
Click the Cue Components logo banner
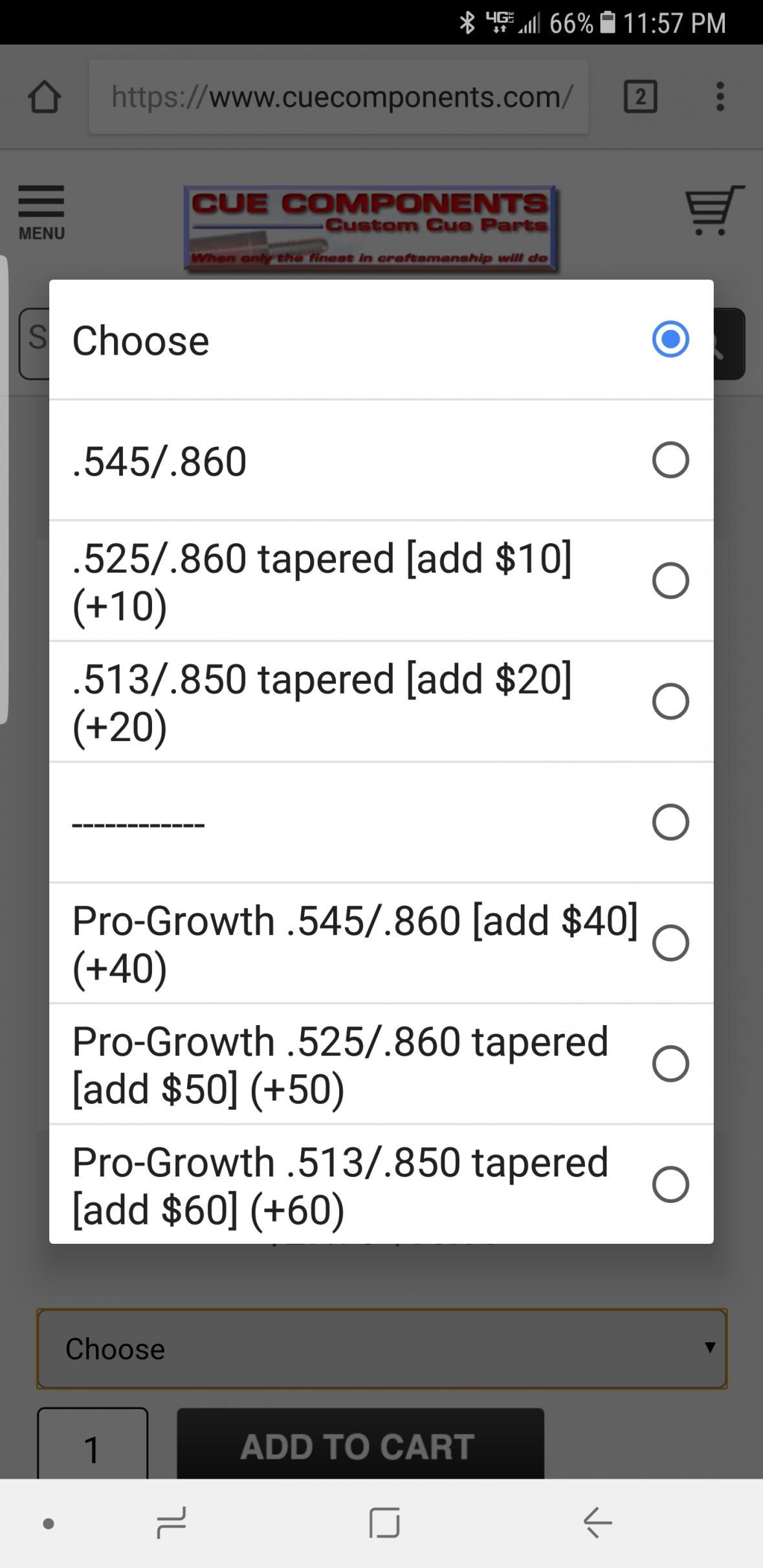tap(370, 228)
